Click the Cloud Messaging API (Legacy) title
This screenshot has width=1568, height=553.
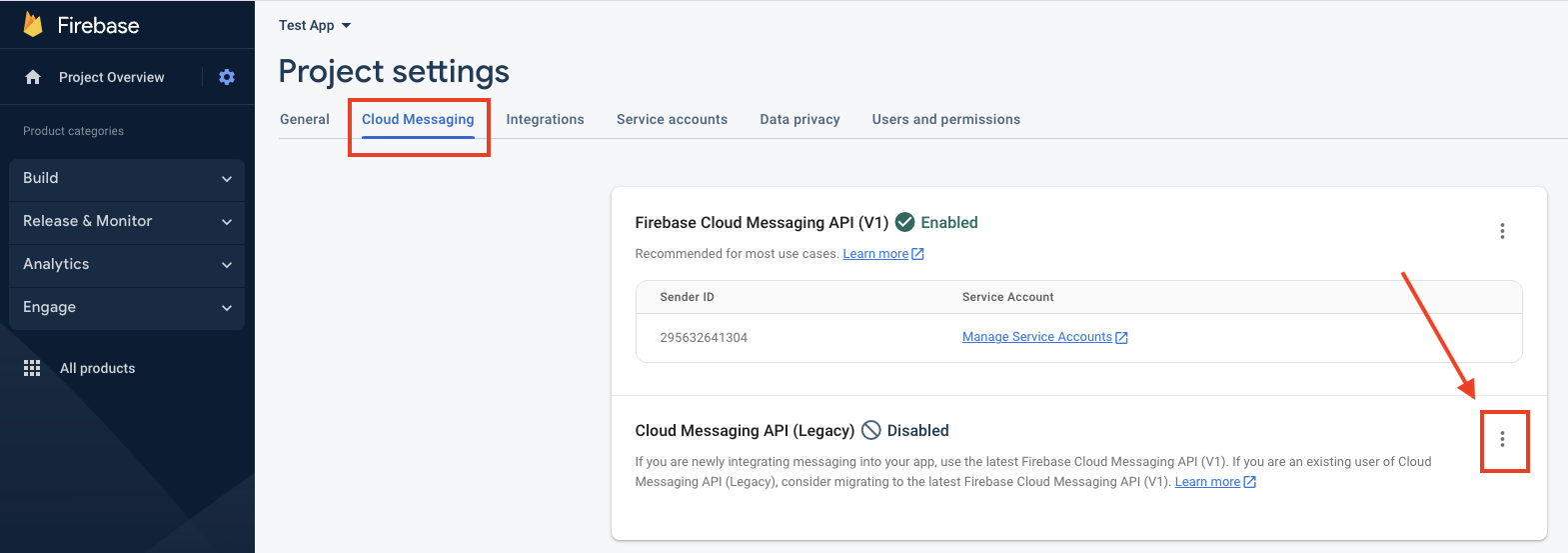click(745, 430)
